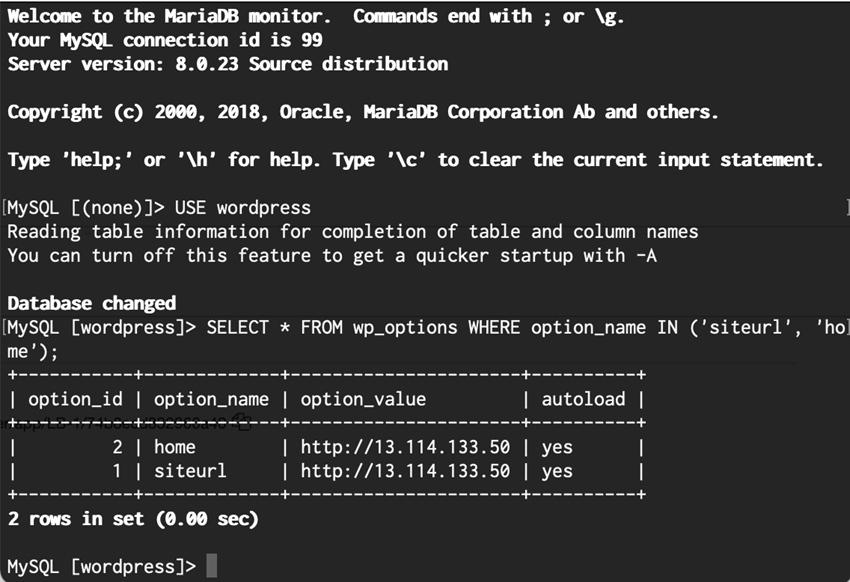Screen dimensions: 850x582
Task: Select the option_name column header
Action: [211, 399]
